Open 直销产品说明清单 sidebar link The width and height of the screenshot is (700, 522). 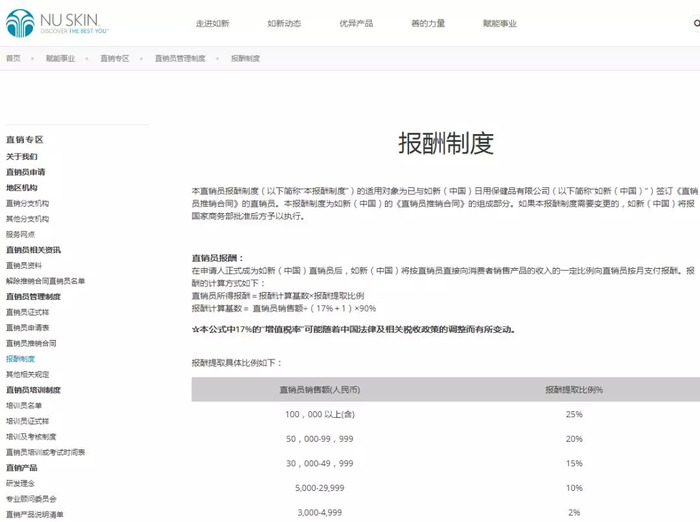click(x=34, y=514)
